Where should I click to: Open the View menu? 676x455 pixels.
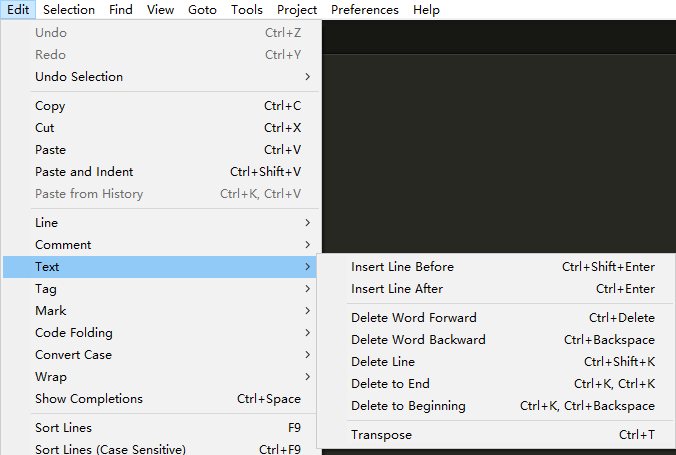pyautogui.click(x=160, y=9)
